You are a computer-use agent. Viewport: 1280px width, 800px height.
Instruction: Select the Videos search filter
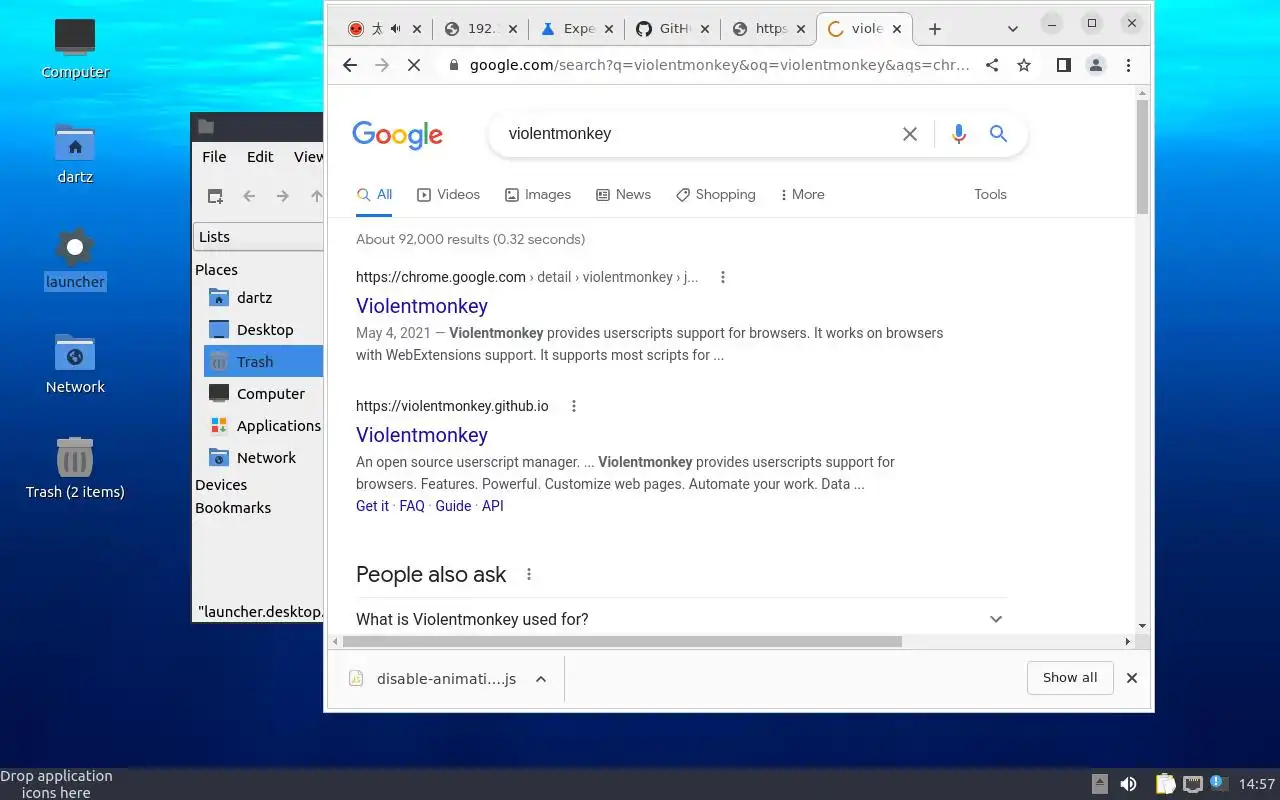click(x=448, y=195)
